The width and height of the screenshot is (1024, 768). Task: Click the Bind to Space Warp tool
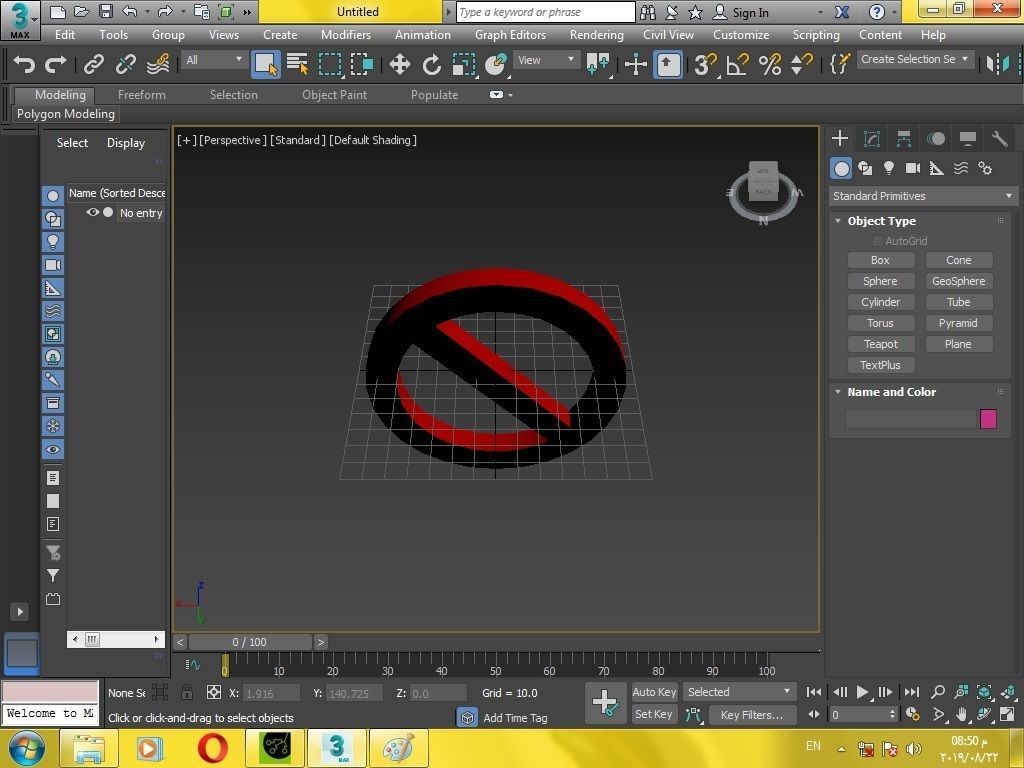click(x=158, y=64)
